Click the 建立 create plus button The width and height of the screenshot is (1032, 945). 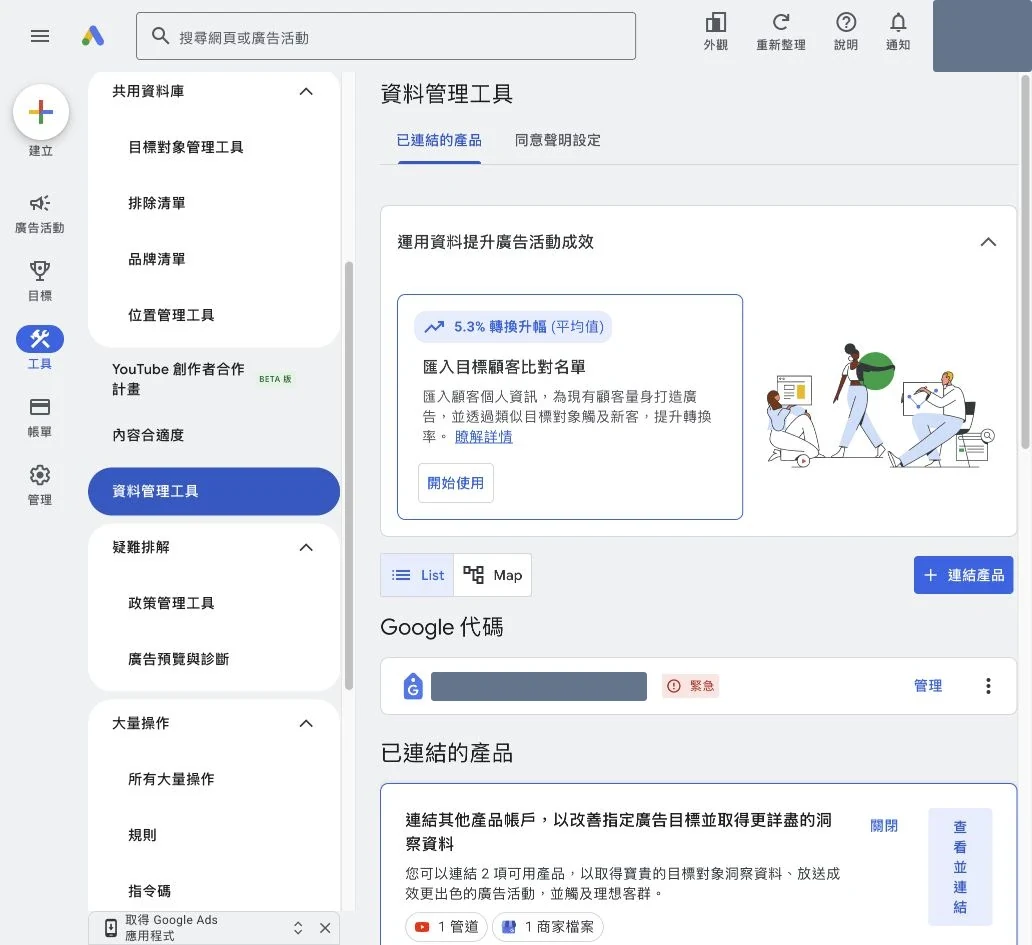(x=41, y=113)
